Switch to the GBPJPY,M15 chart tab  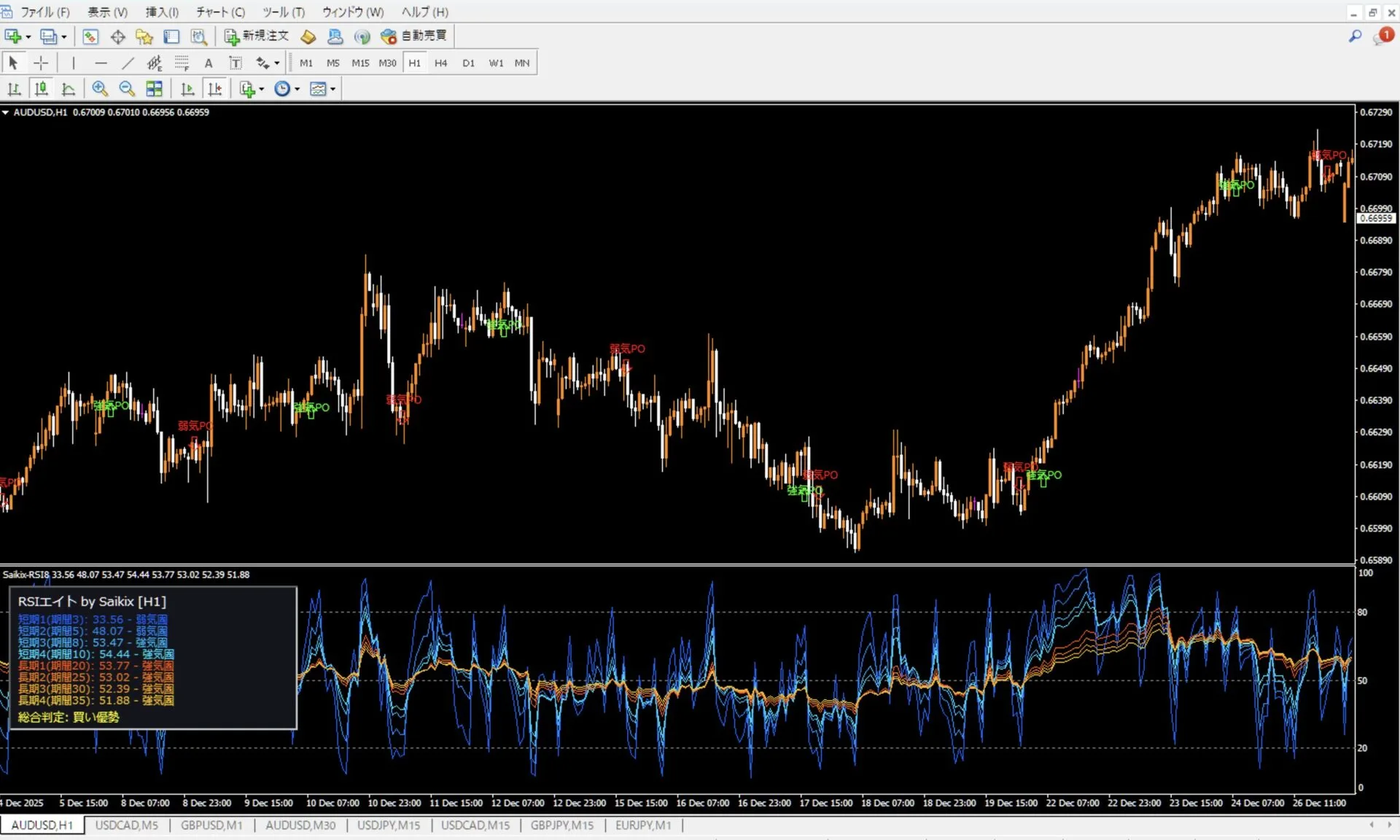561,825
